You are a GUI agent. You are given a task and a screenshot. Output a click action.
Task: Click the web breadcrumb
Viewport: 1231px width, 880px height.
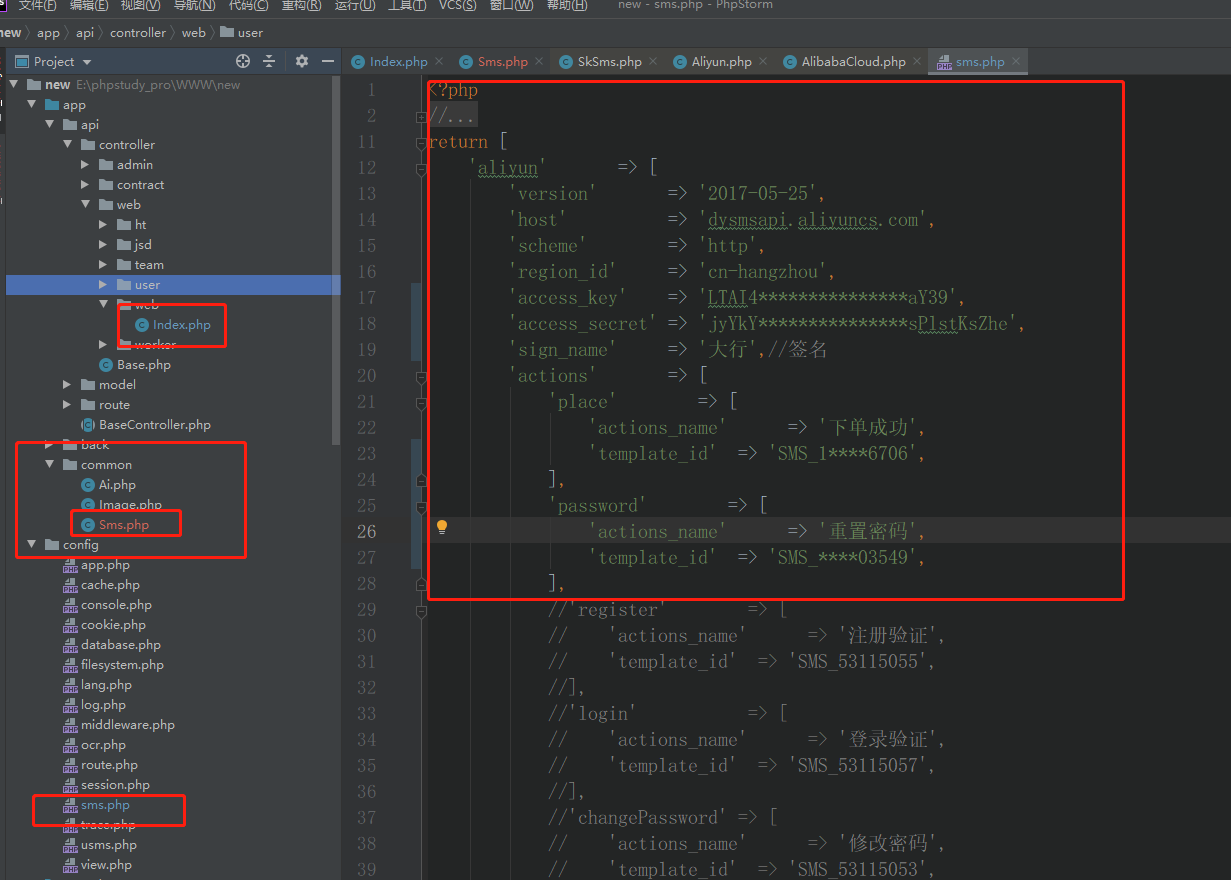click(x=193, y=32)
